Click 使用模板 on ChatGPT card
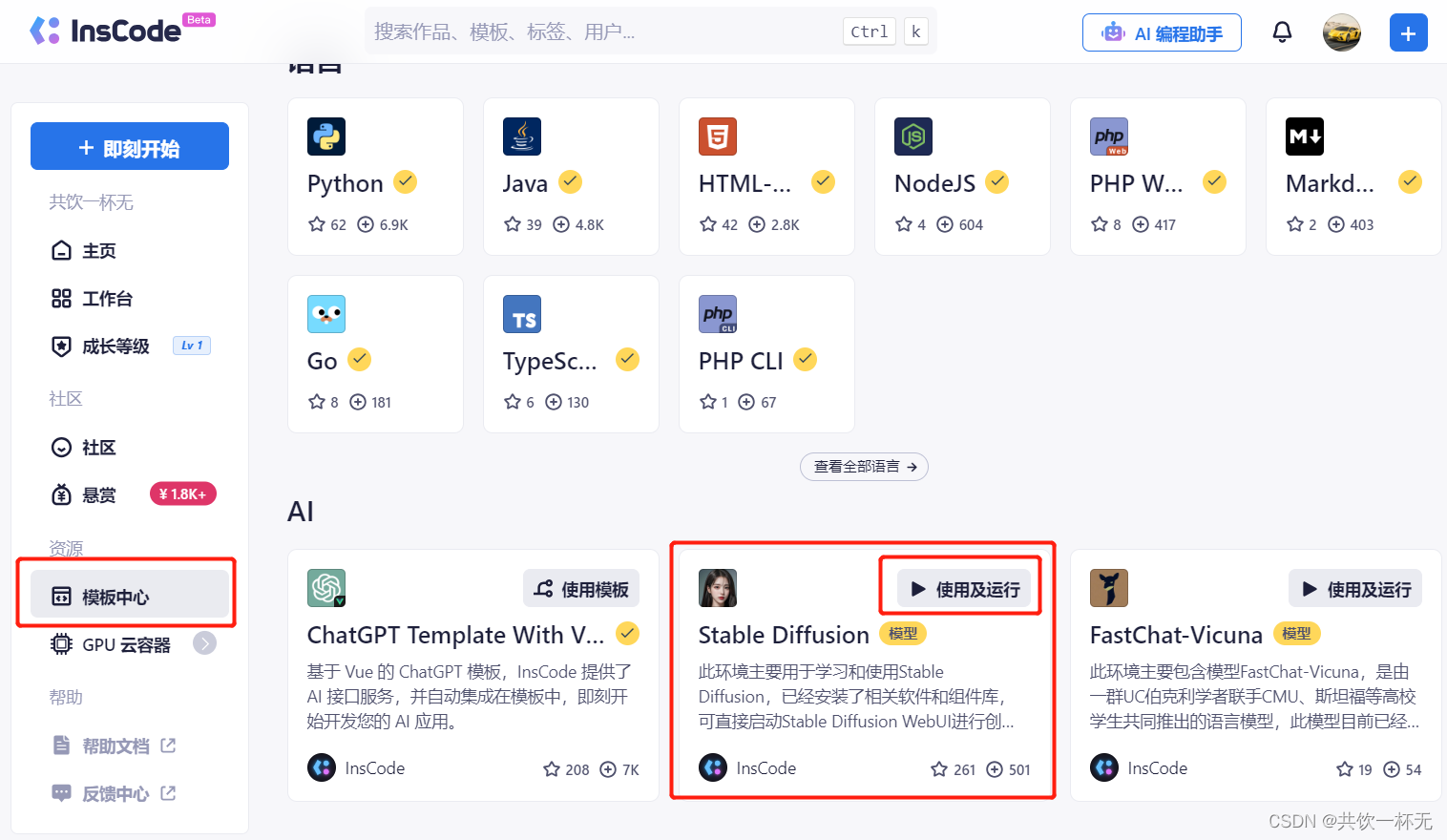Screen dimensions: 1447x840 tap(581, 589)
